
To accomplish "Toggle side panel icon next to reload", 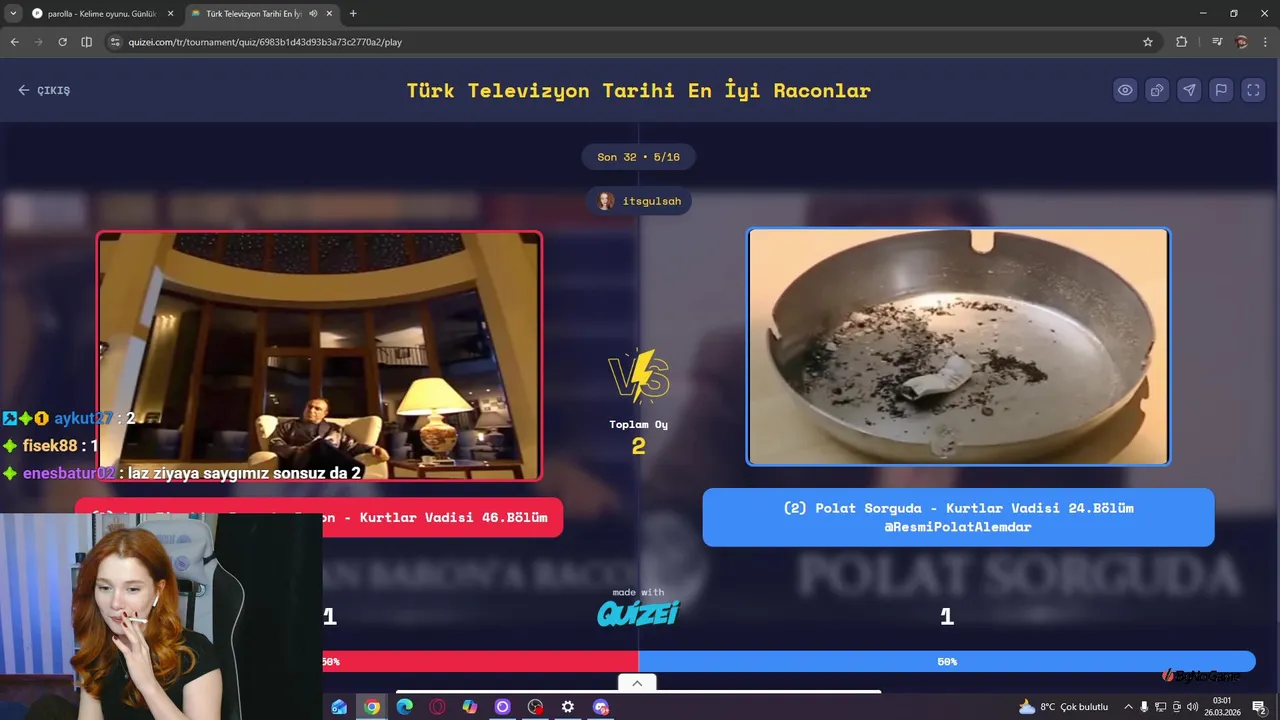I will pyautogui.click(x=86, y=42).
